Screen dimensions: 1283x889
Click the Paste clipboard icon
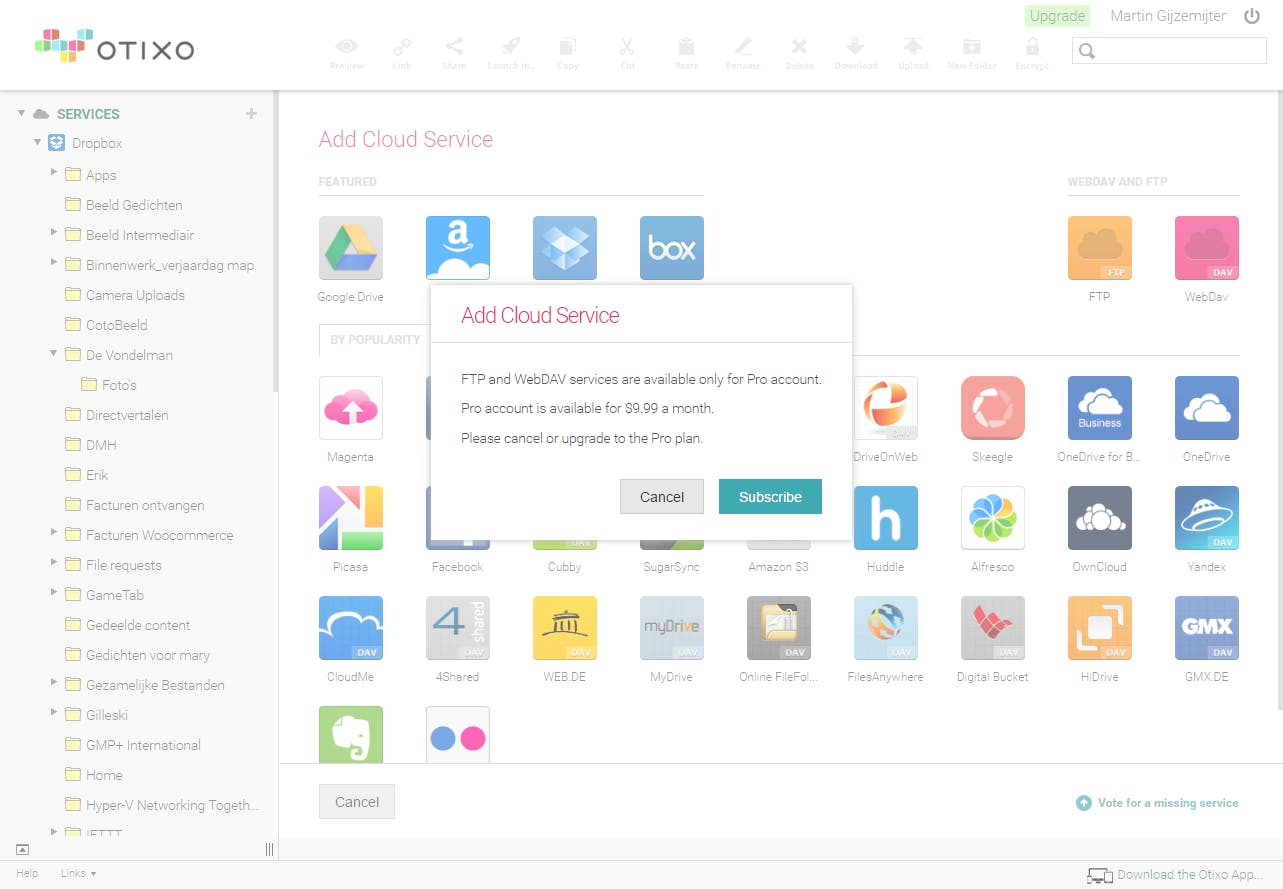[x=686, y=46]
